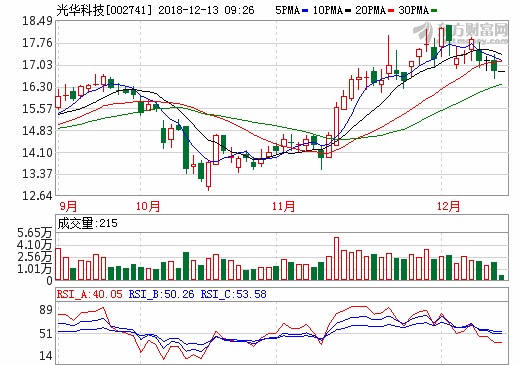Click the 51 RSI axis label

pos(46,334)
